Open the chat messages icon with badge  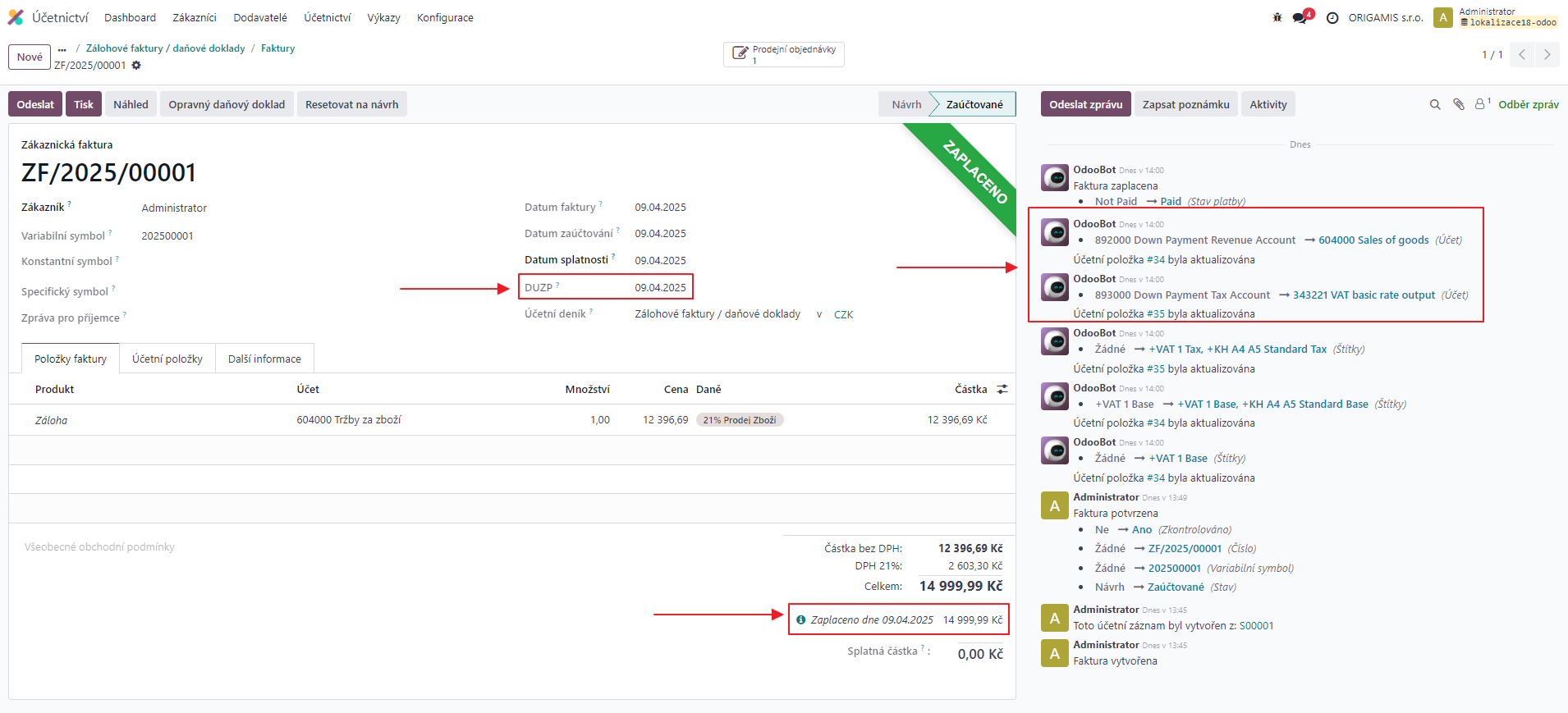pyautogui.click(x=1300, y=17)
